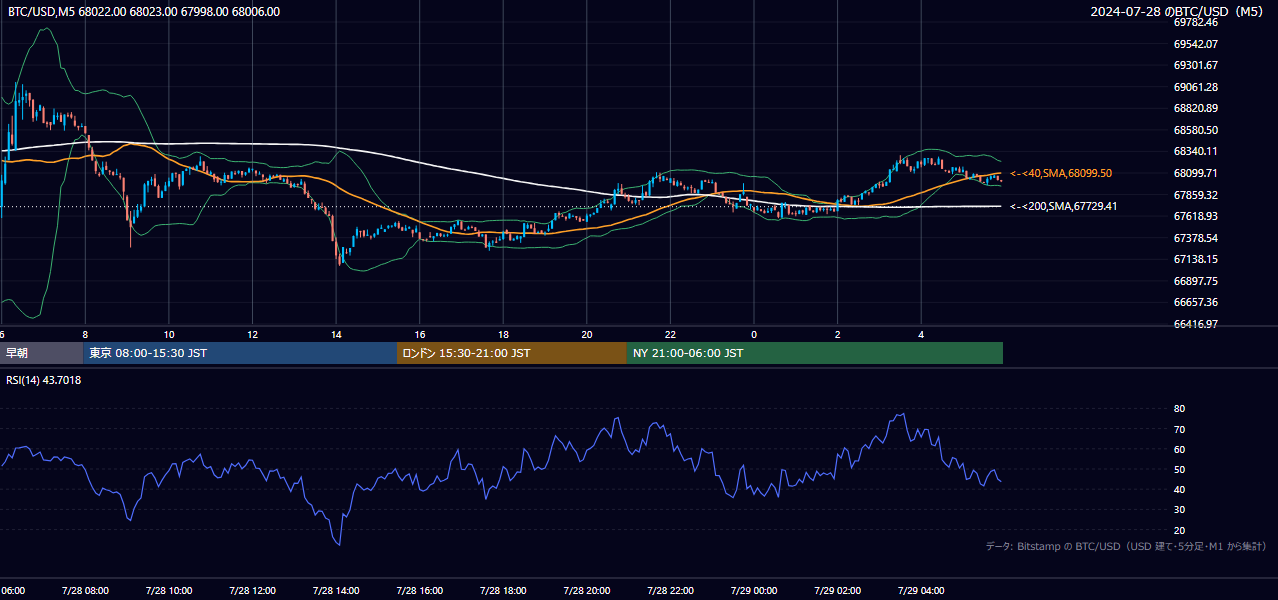Click price axis value 69061.28

[x=1195, y=87]
